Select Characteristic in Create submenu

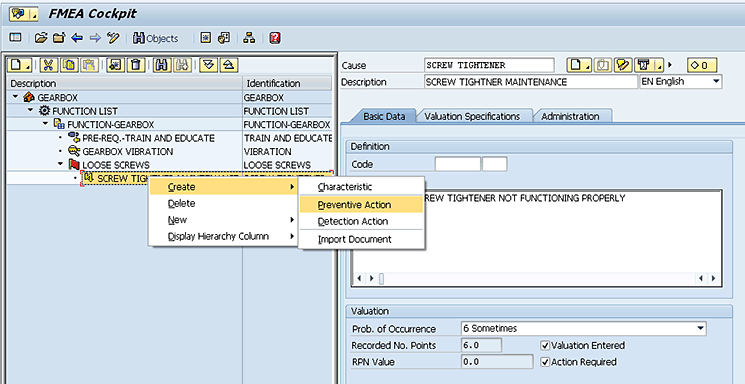tap(361, 187)
